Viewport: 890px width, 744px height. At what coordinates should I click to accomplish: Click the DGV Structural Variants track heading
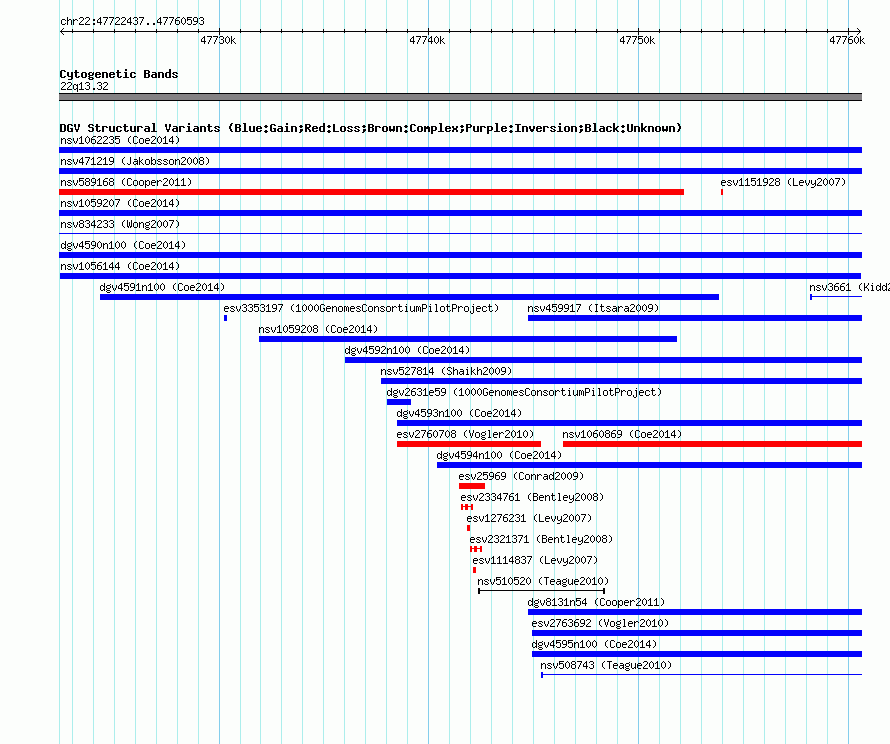coord(370,128)
